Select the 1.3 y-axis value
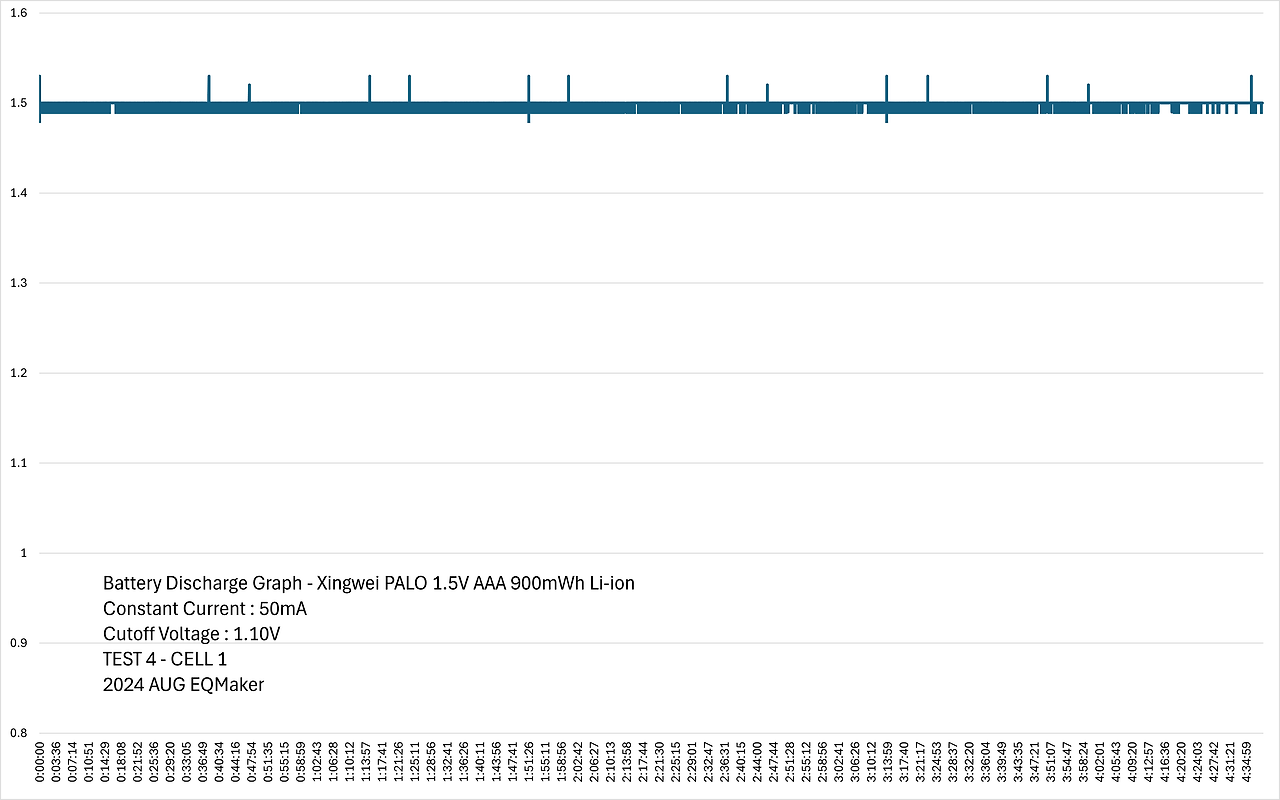Image resolution: width=1280 pixels, height=800 pixels. tap(18, 283)
